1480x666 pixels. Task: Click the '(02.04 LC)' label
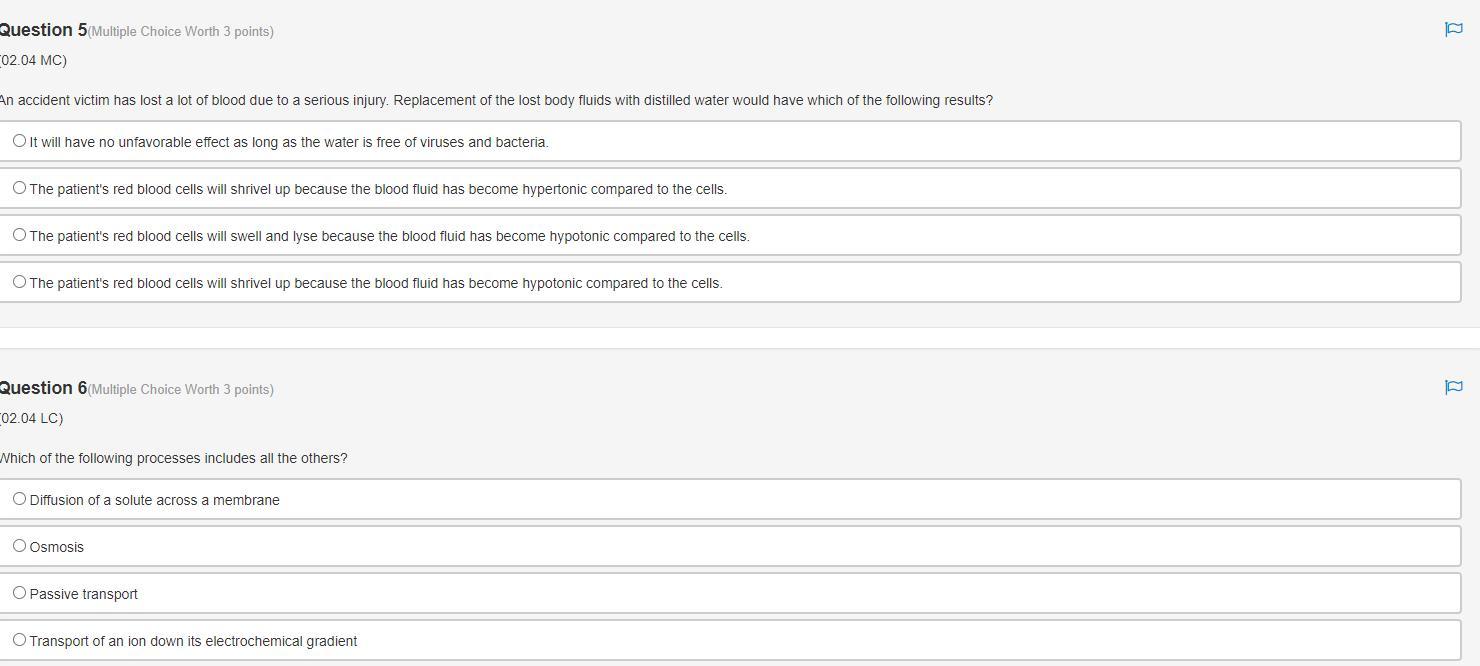click(x=32, y=418)
